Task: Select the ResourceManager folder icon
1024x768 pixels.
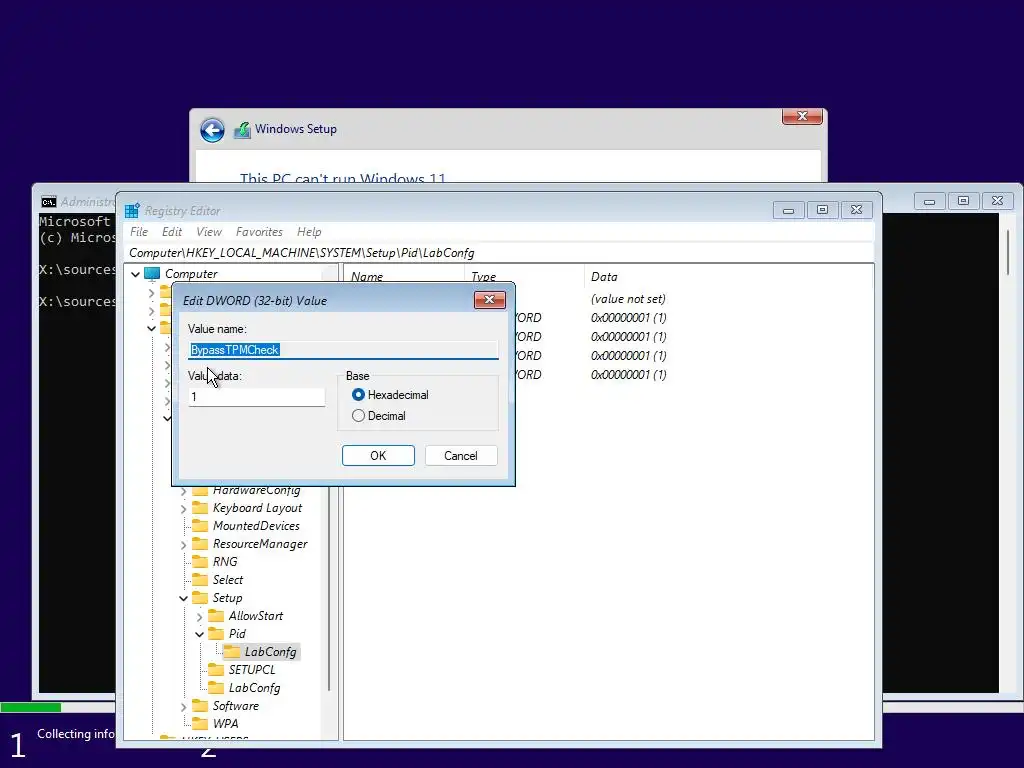Action: point(200,543)
